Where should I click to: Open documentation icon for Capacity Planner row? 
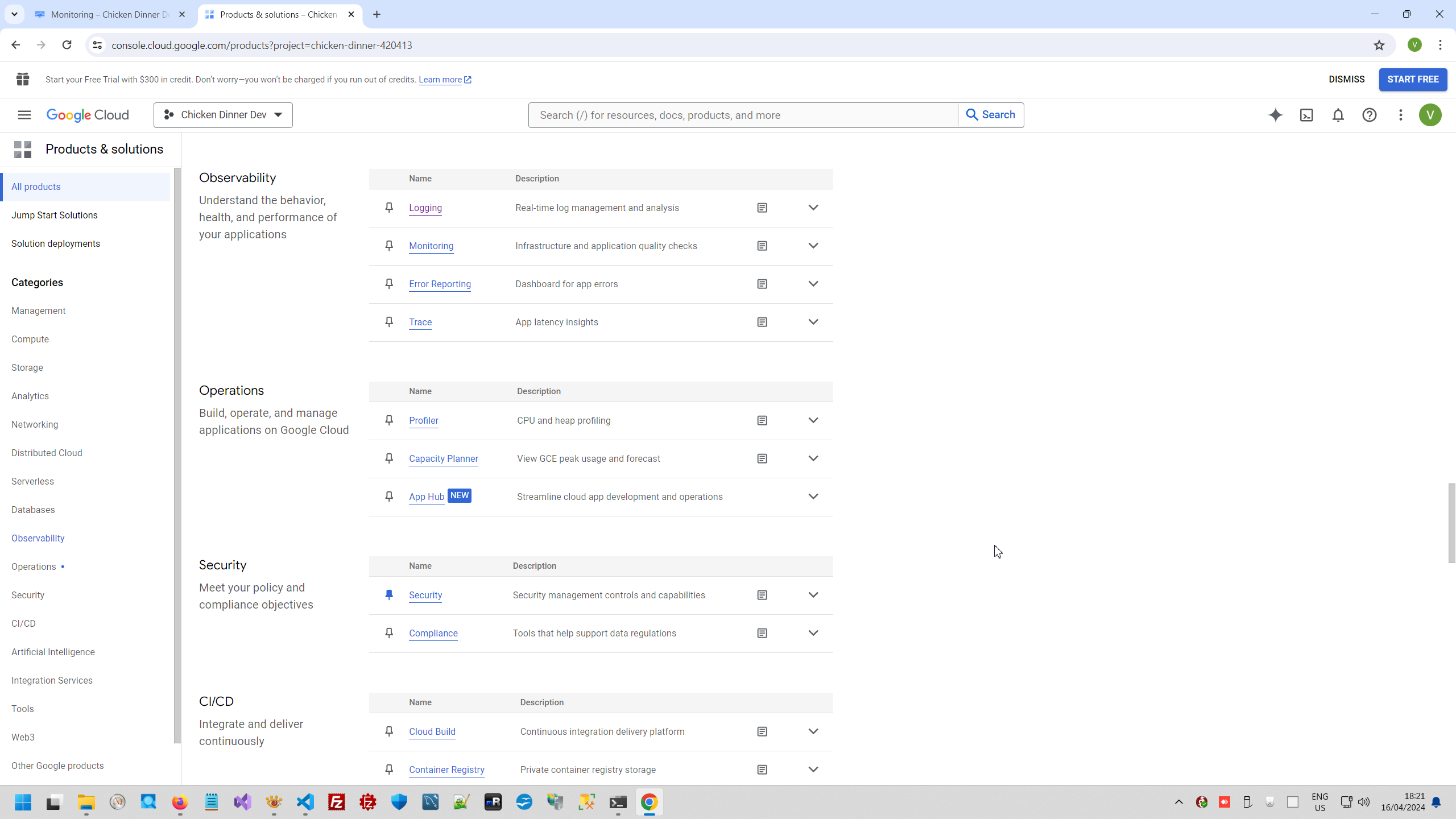tap(762, 459)
